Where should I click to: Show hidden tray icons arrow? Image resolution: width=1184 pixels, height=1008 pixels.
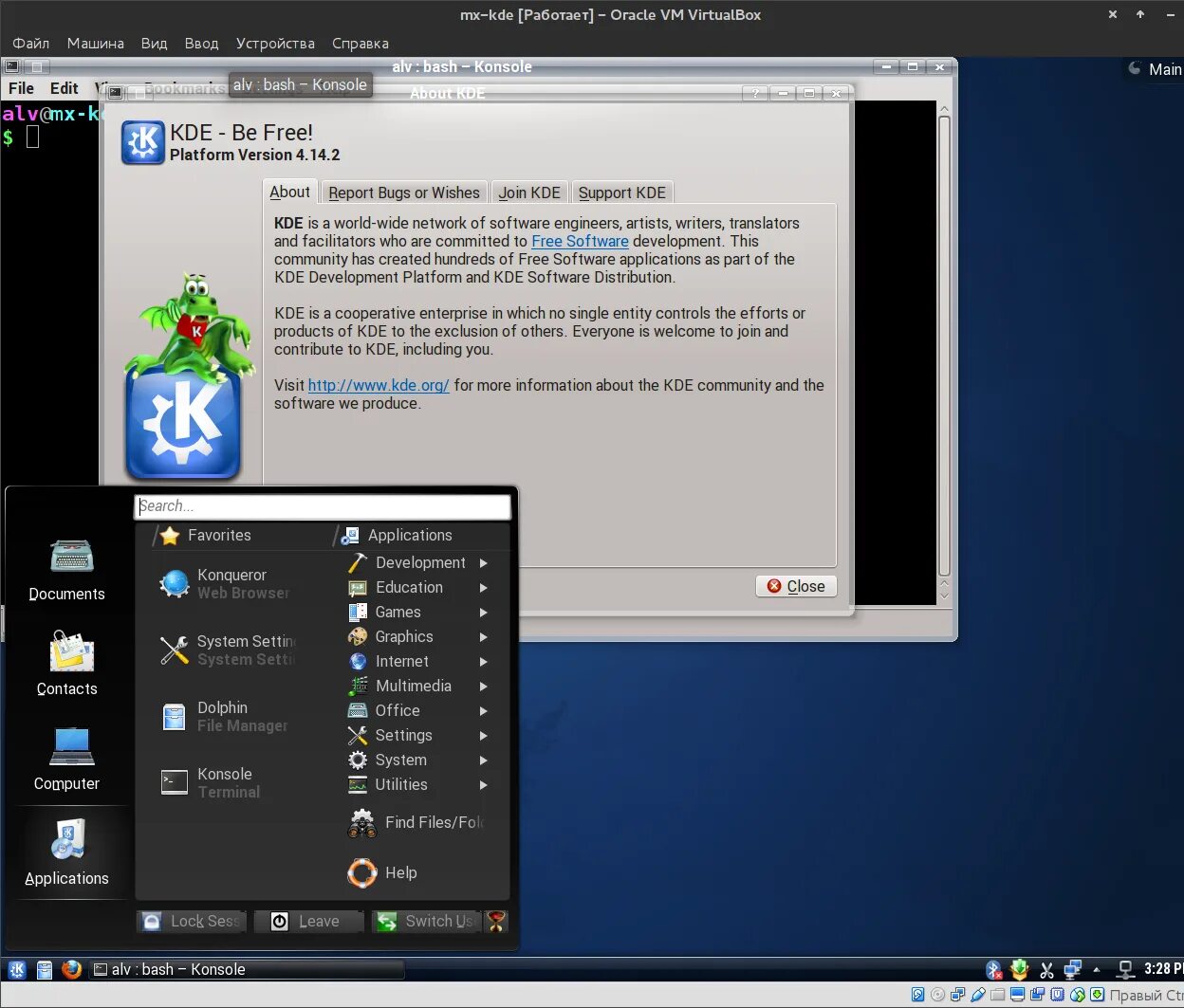point(1097,969)
